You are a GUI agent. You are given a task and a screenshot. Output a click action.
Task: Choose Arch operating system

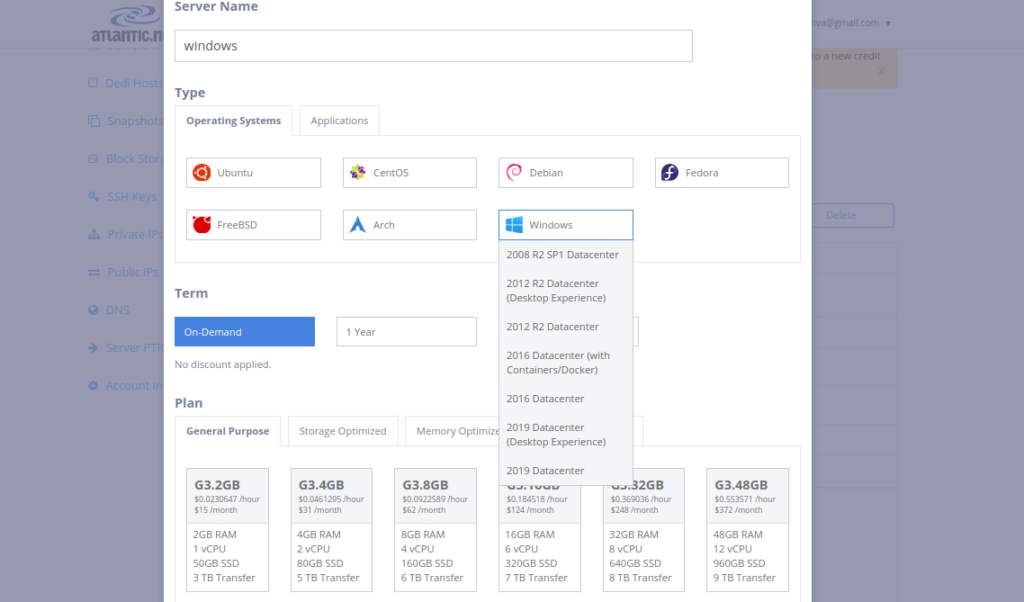click(x=409, y=225)
